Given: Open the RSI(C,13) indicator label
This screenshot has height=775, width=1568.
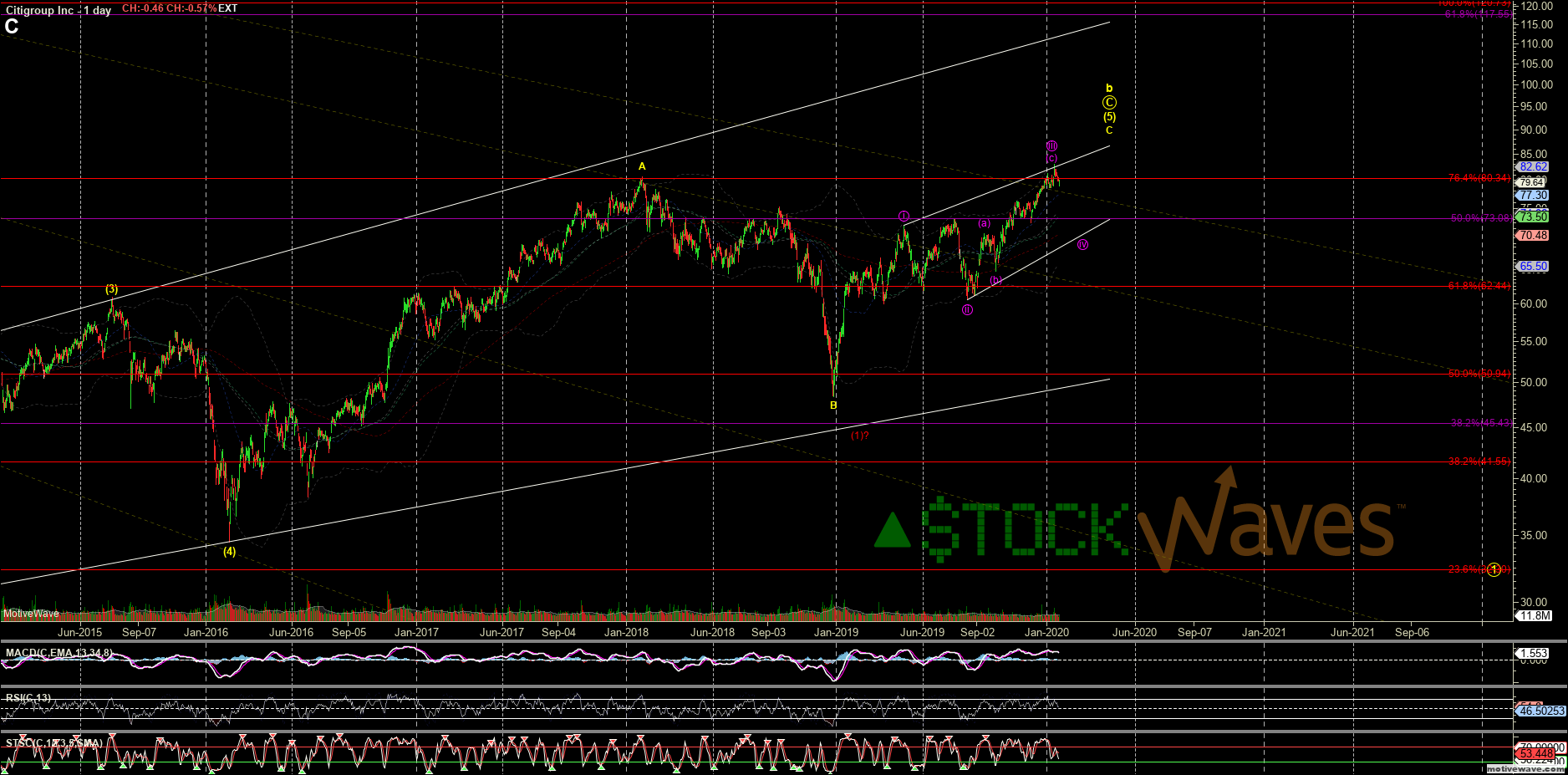Looking at the screenshot, I should pos(28,698).
